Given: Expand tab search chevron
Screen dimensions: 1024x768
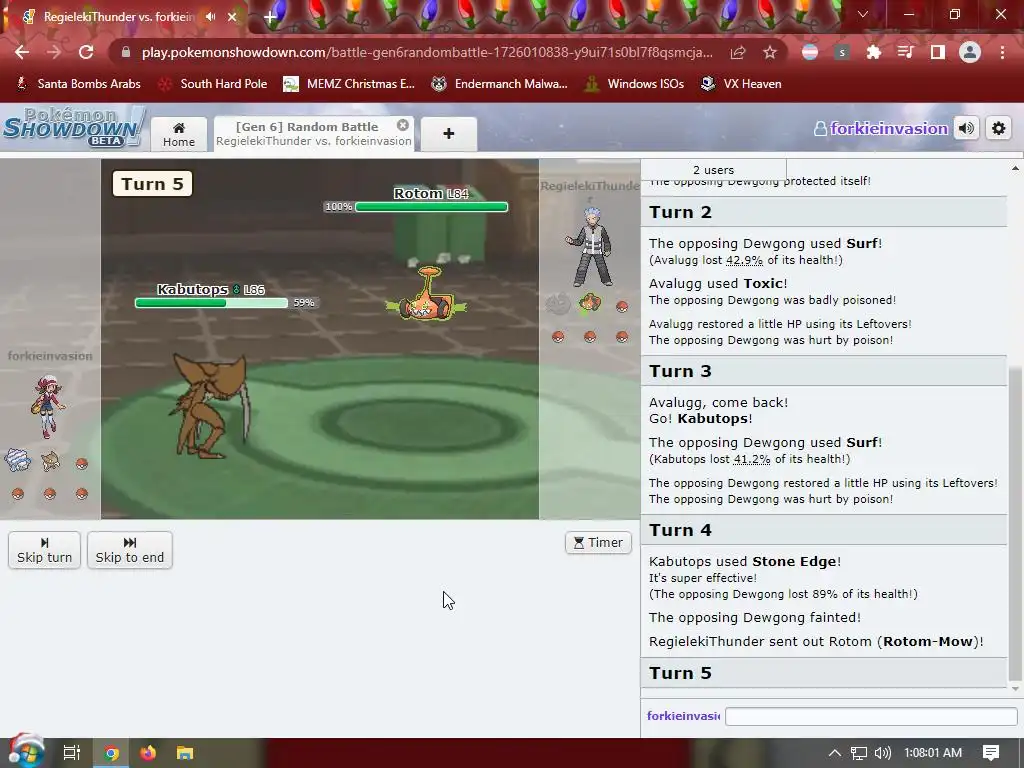Looking at the screenshot, I should click(863, 14).
